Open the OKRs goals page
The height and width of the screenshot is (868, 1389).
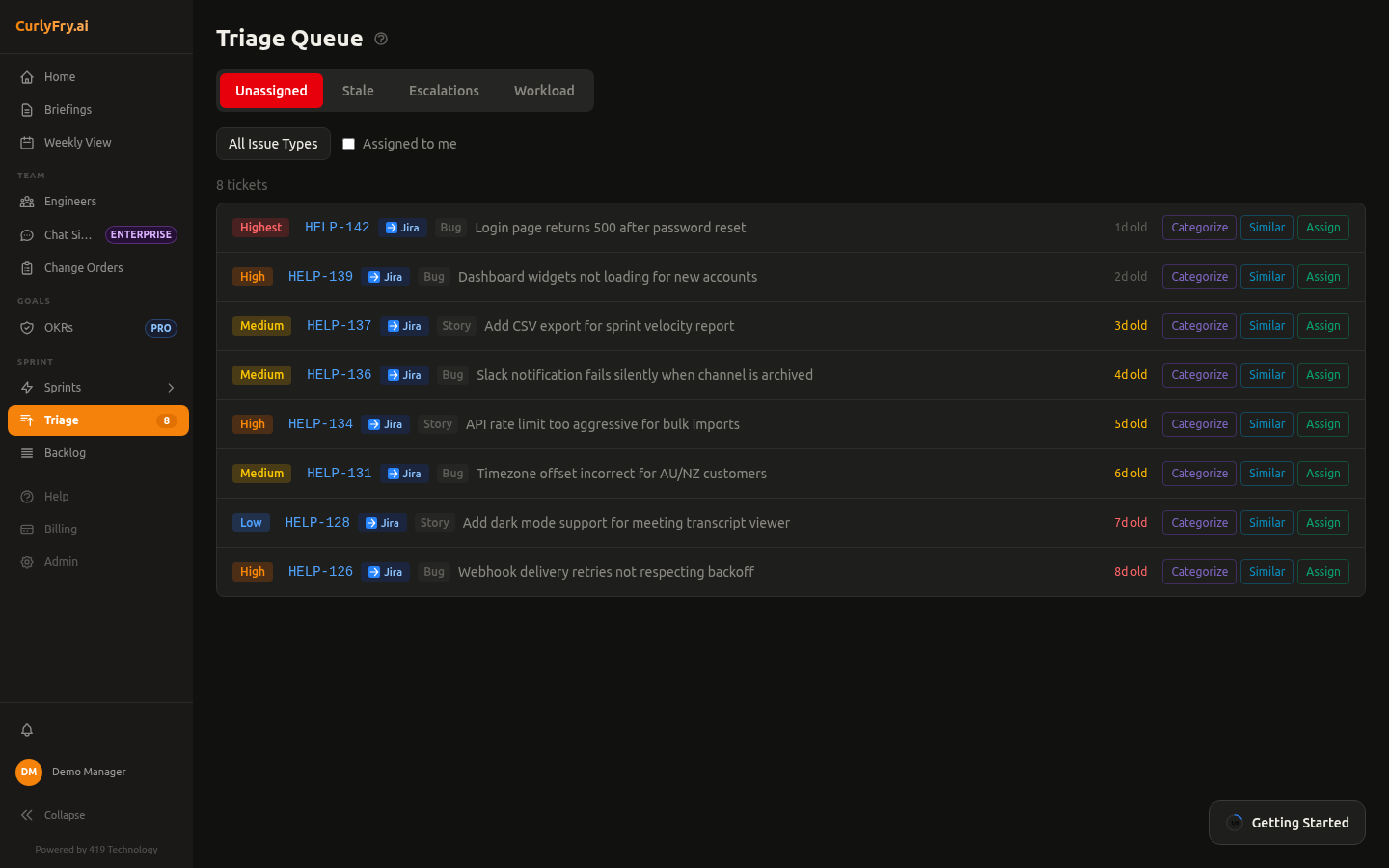click(x=58, y=327)
